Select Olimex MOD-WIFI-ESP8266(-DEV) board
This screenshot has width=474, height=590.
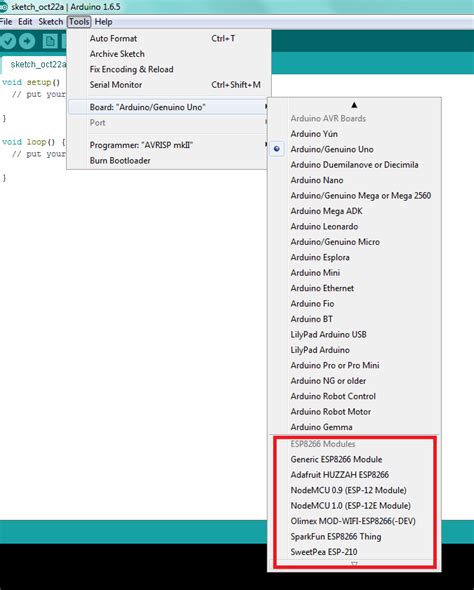pos(355,521)
